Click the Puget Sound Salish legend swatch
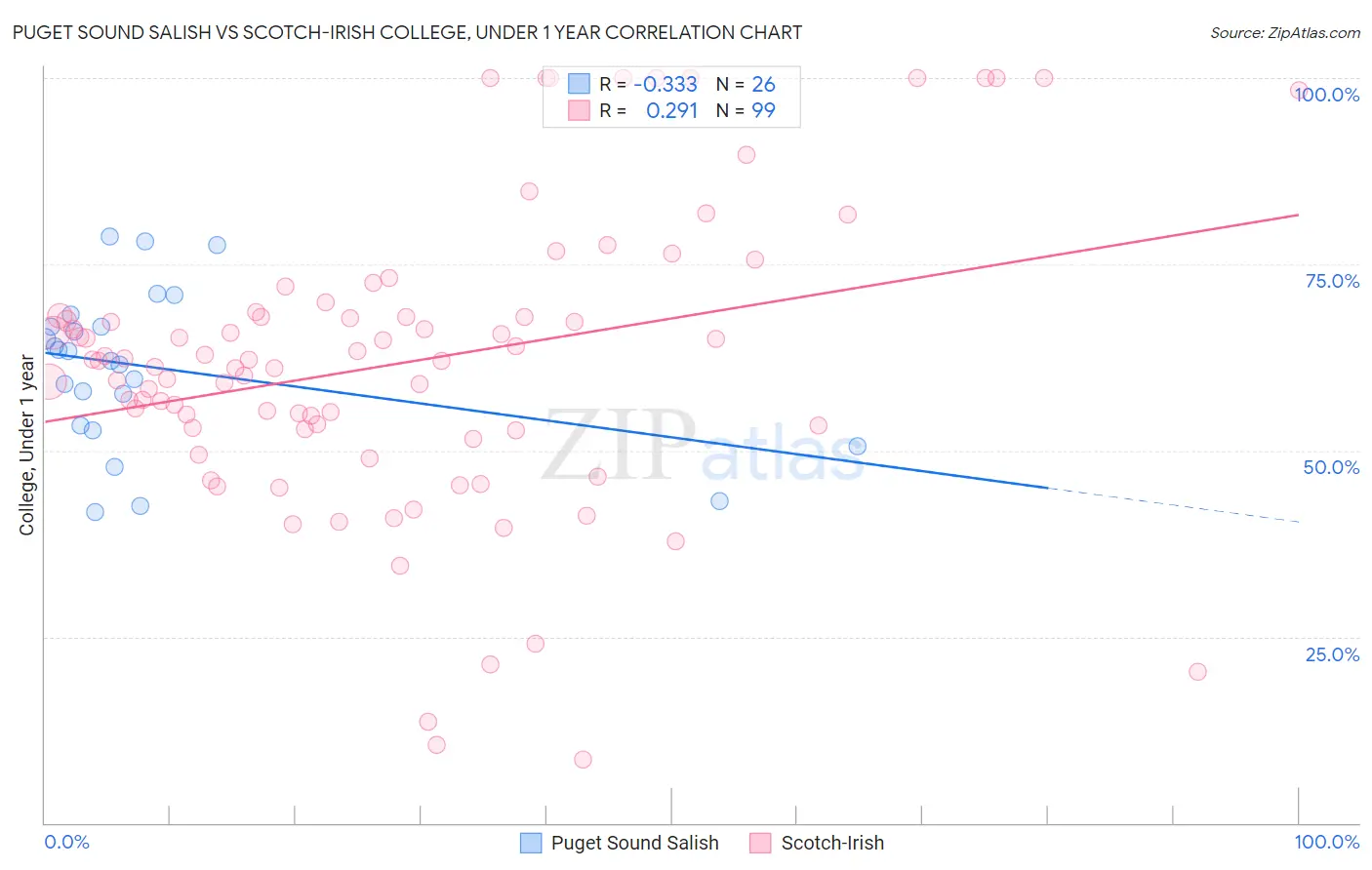Screen dimensions: 1372x870 pyautogui.click(x=531, y=843)
